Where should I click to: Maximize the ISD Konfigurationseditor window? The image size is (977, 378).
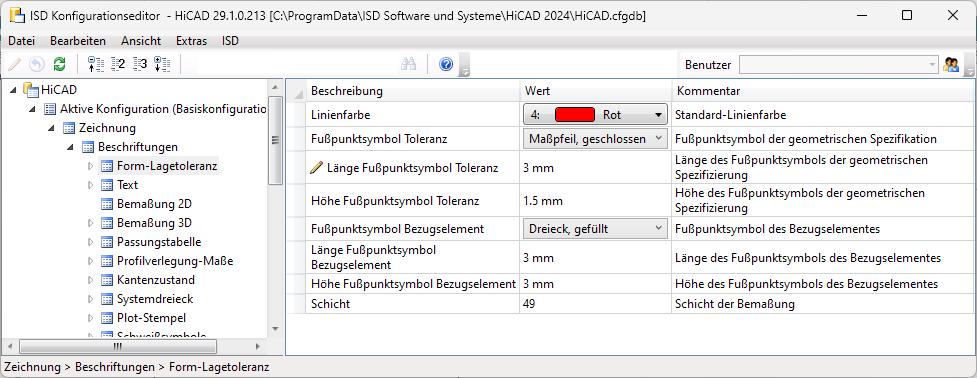click(x=907, y=16)
